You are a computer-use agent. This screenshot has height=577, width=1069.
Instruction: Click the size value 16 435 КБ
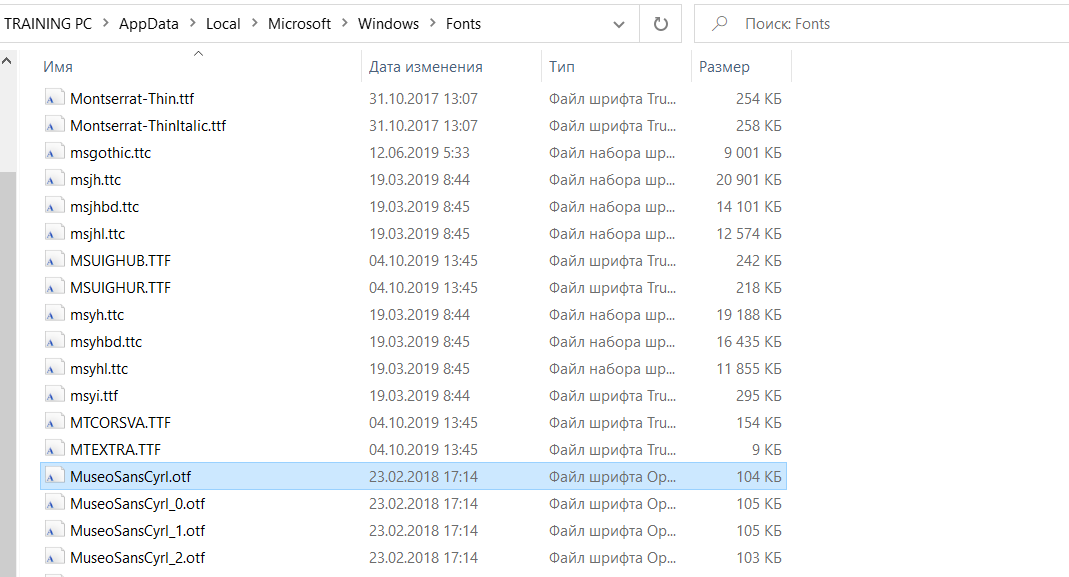[749, 342]
